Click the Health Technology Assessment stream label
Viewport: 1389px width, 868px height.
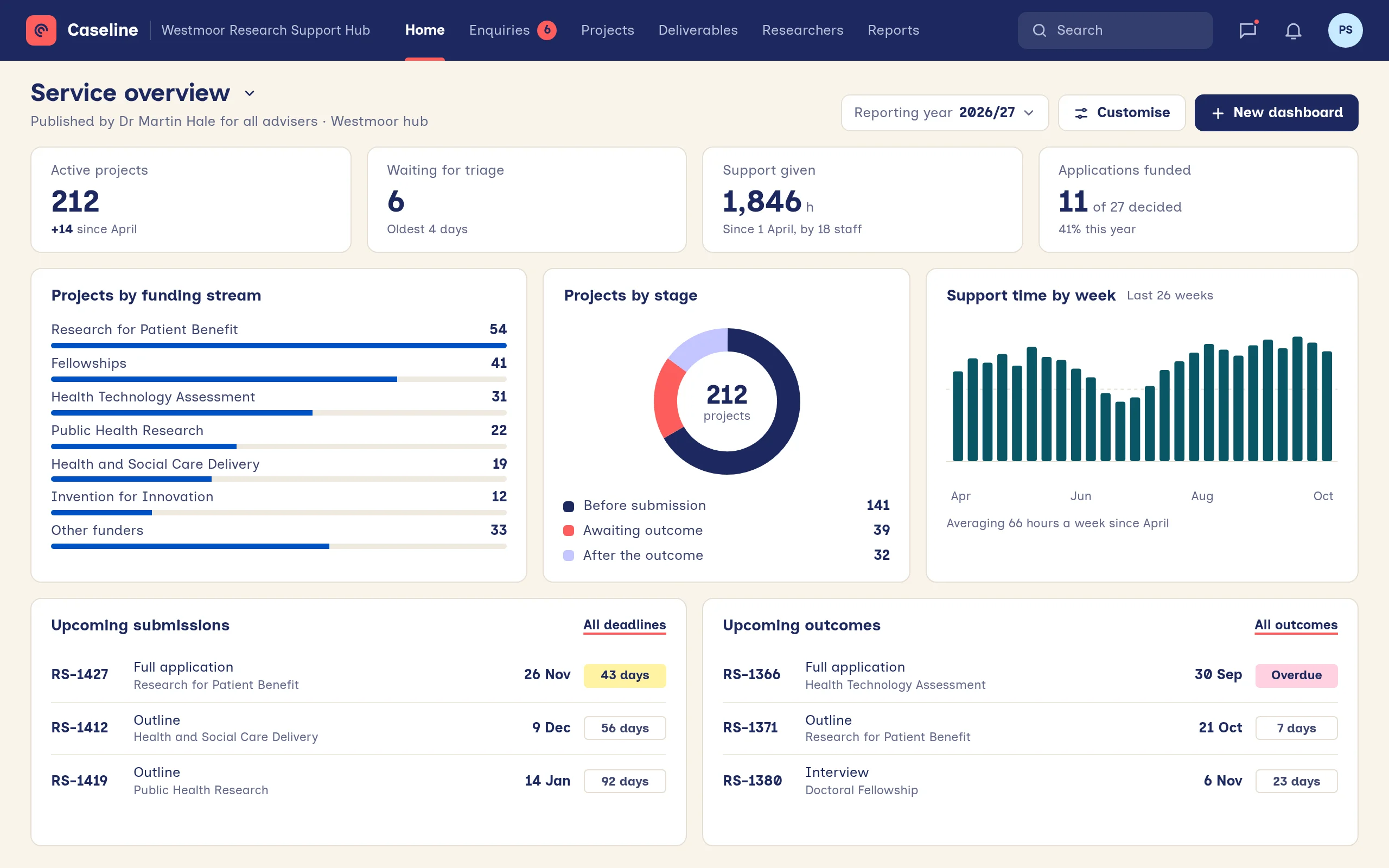click(152, 397)
